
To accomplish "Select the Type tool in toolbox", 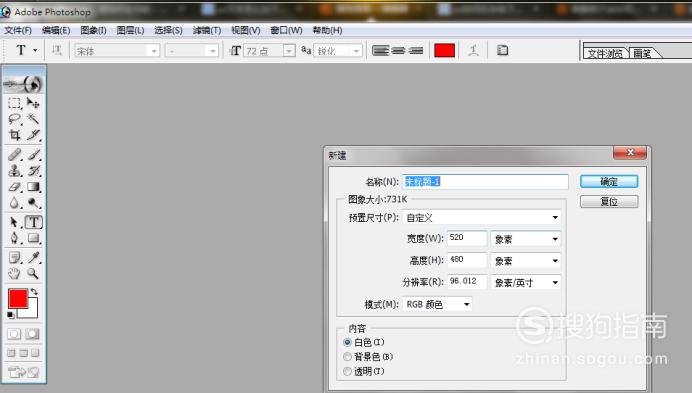I will pyautogui.click(x=34, y=222).
